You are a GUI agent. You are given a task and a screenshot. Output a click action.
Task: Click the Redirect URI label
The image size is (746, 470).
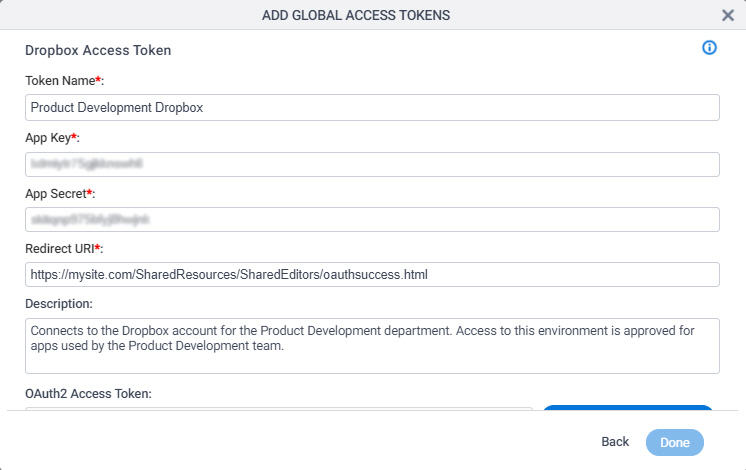tap(64, 249)
